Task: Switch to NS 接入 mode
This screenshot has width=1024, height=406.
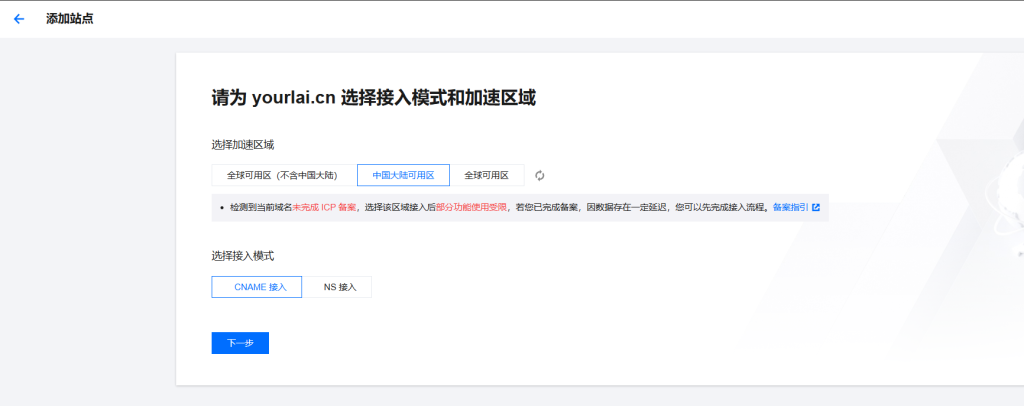Action: coord(339,287)
